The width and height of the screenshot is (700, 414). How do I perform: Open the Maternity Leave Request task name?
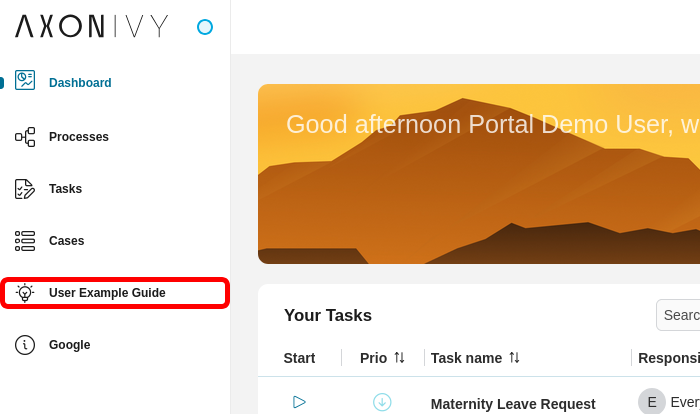tap(513, 404)
